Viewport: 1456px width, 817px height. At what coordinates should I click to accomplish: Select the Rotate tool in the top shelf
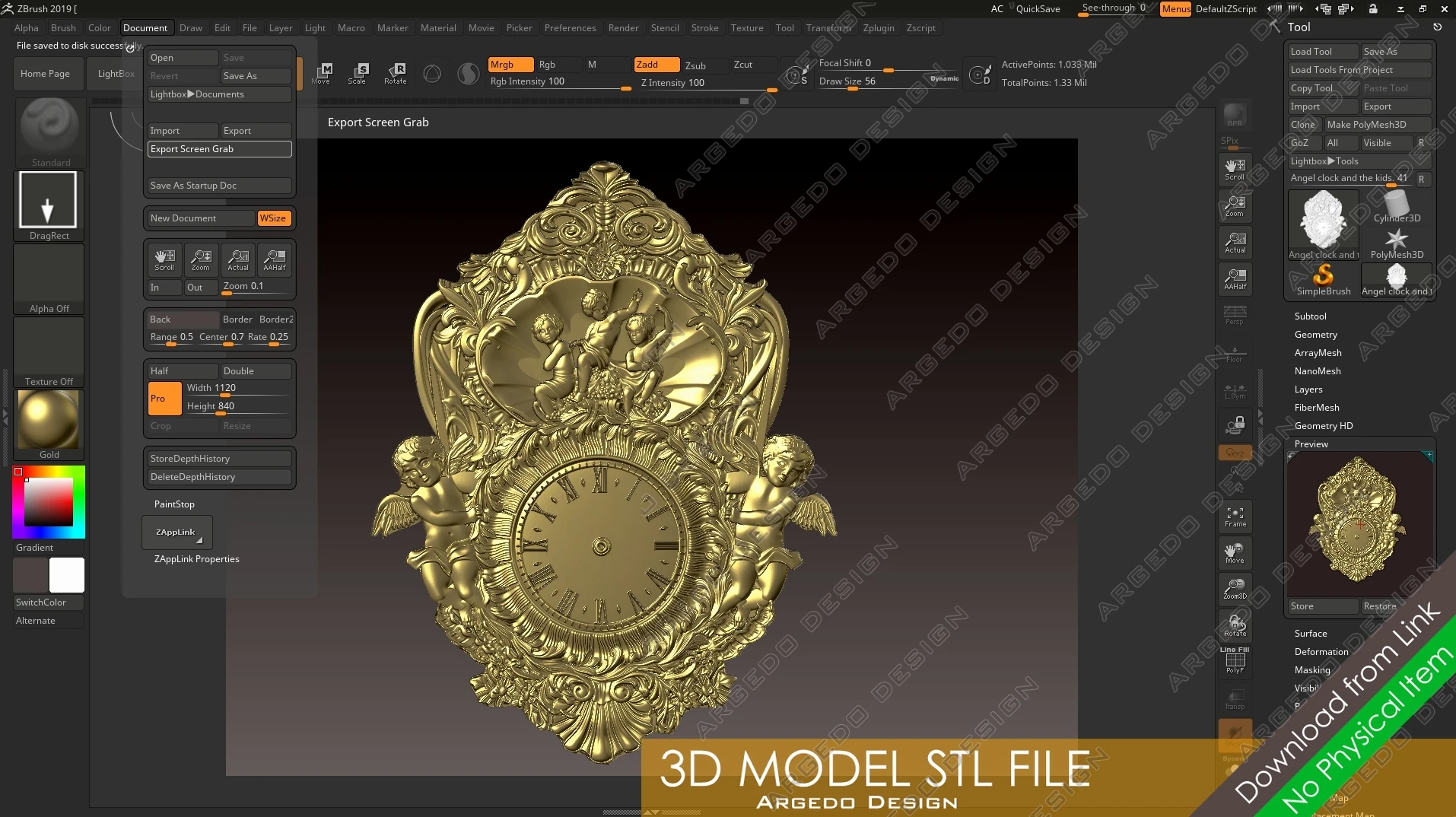click(x=395, y=73)
